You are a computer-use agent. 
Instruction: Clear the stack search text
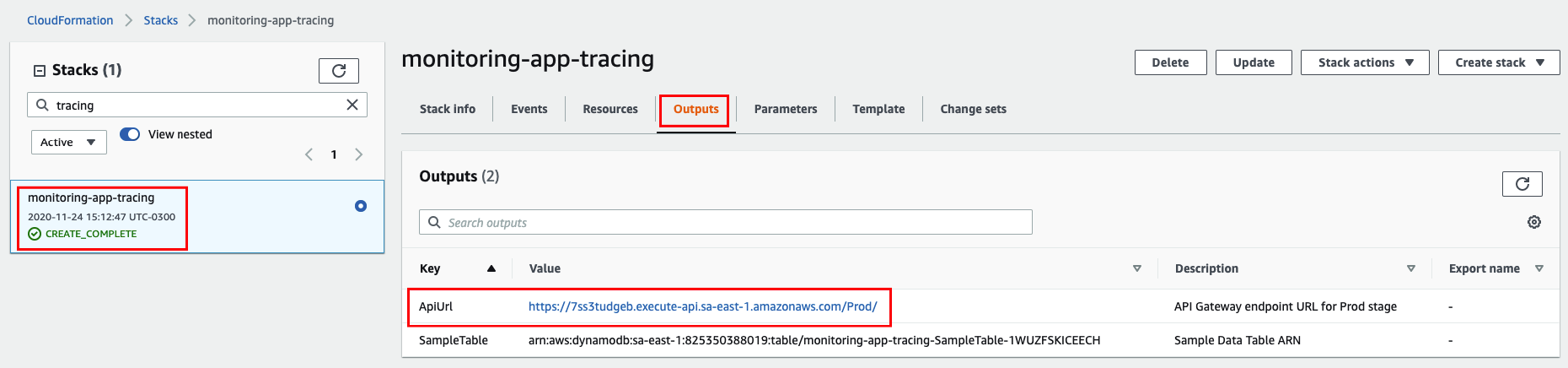tap(352, 105)
